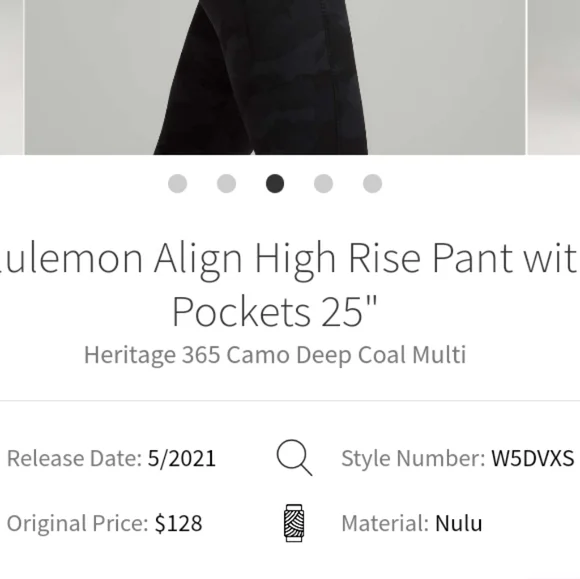Image resolution: width=580 pixels, height=579 pixels.
Task: Click the Original Price label
Action: point(78,523)
